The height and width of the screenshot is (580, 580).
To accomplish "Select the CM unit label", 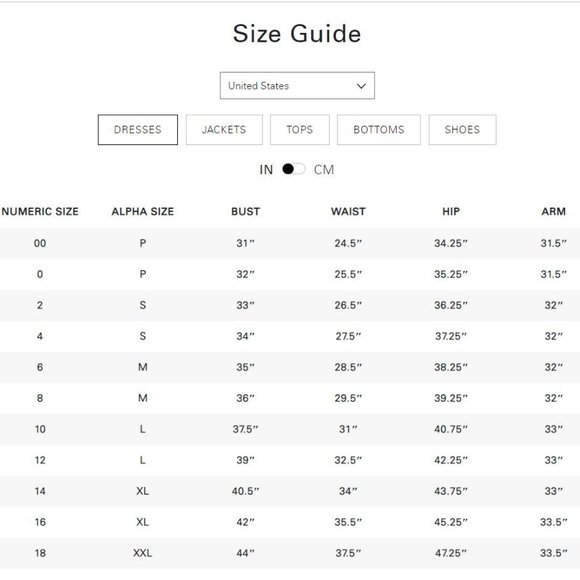I will [324, 170].
